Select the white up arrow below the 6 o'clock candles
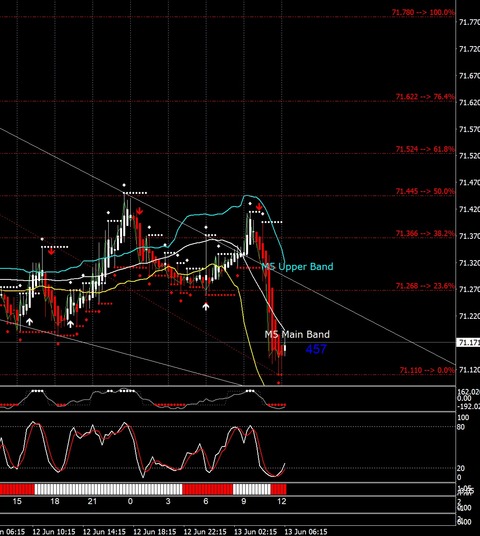This screenshot has height=536, width=480. [x=205, y=307]
